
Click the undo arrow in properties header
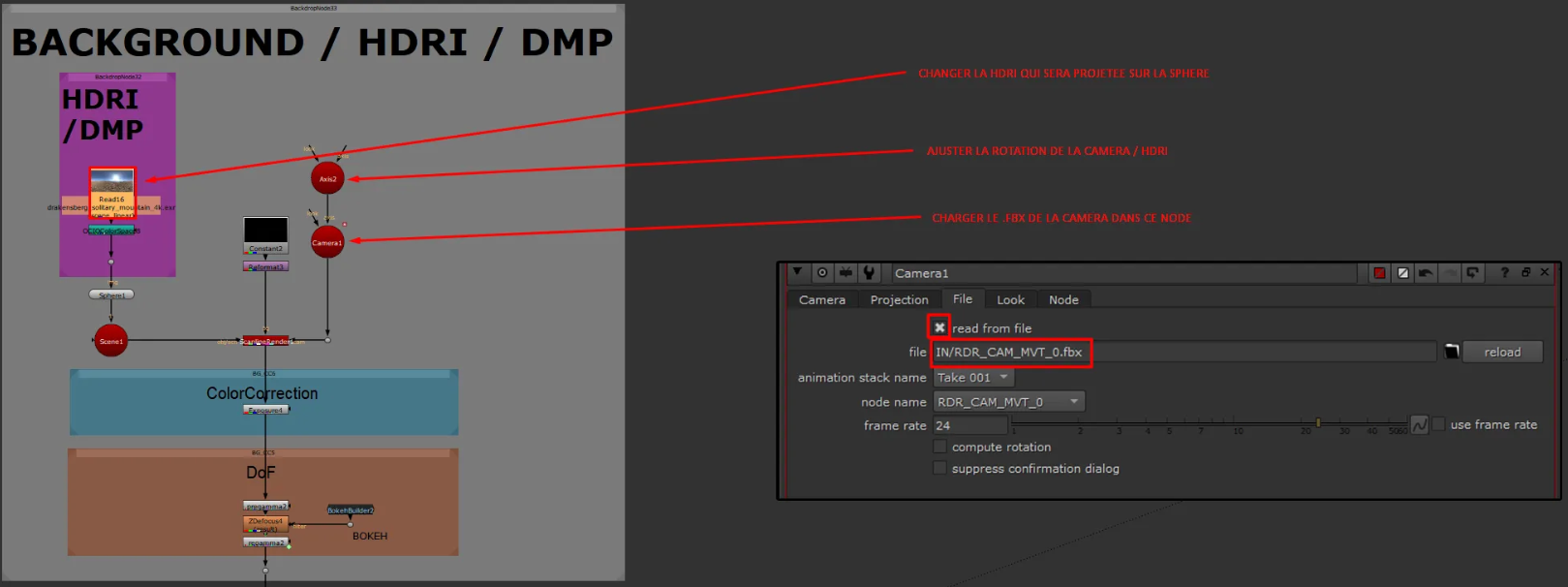(1426, 273)
